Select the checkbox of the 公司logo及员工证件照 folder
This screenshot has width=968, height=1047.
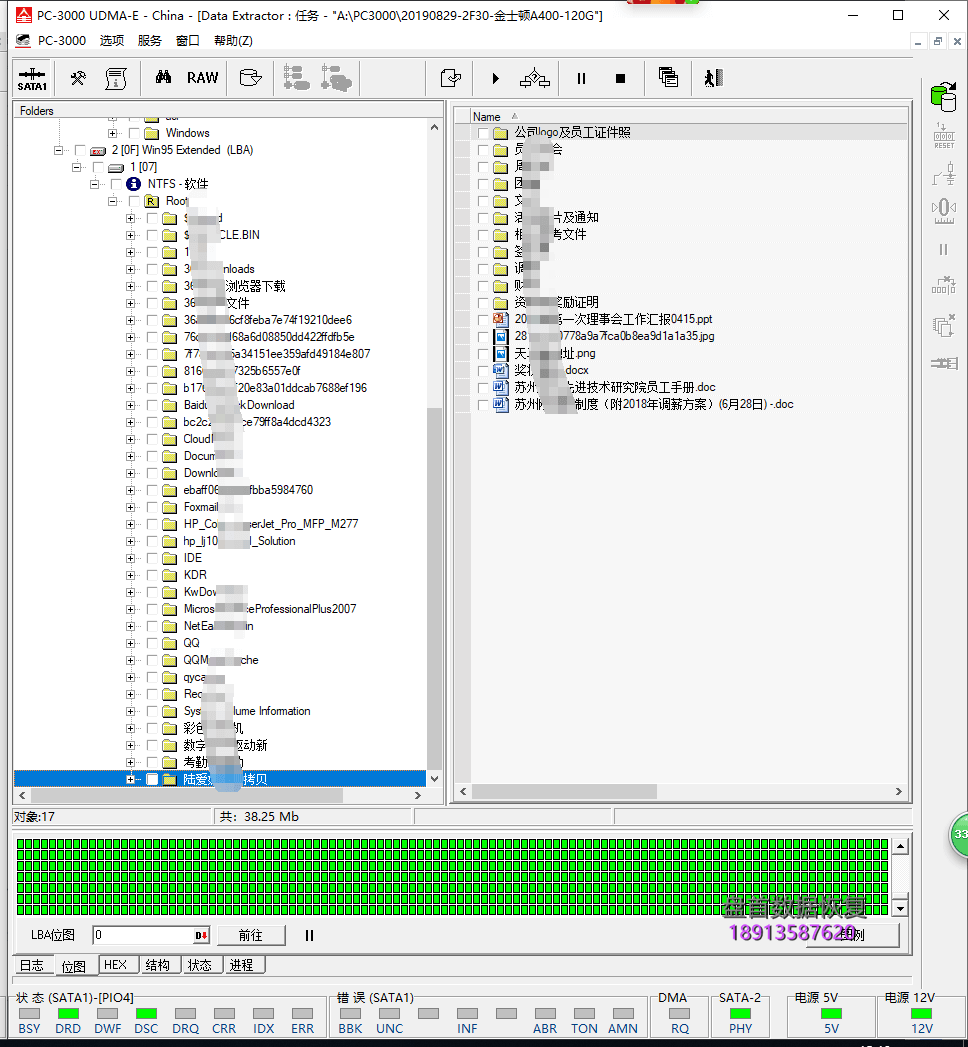click(484, 133)
